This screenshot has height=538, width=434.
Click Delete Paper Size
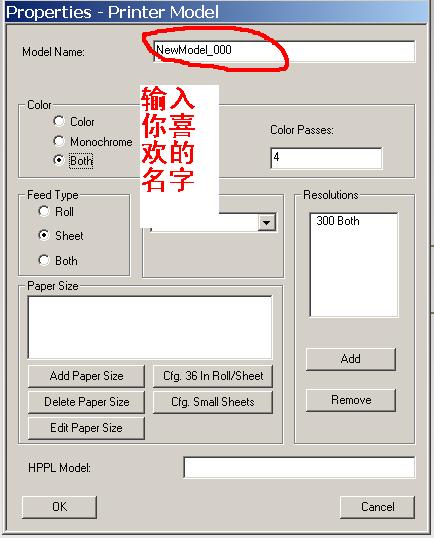click(x=86, y=402)
